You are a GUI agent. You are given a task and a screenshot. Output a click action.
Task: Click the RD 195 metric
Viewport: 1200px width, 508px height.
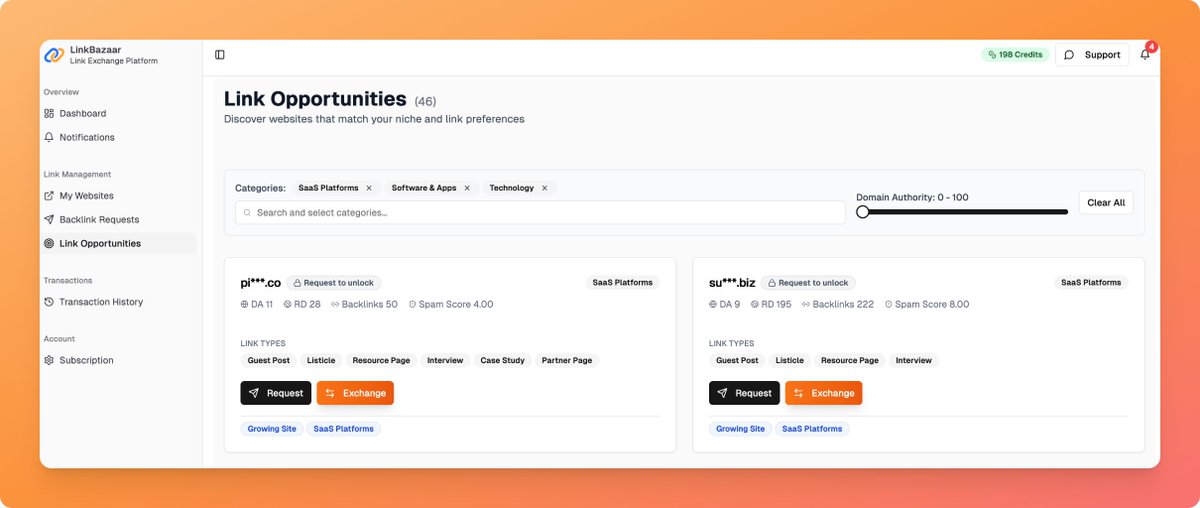click(x=771, y=304)
